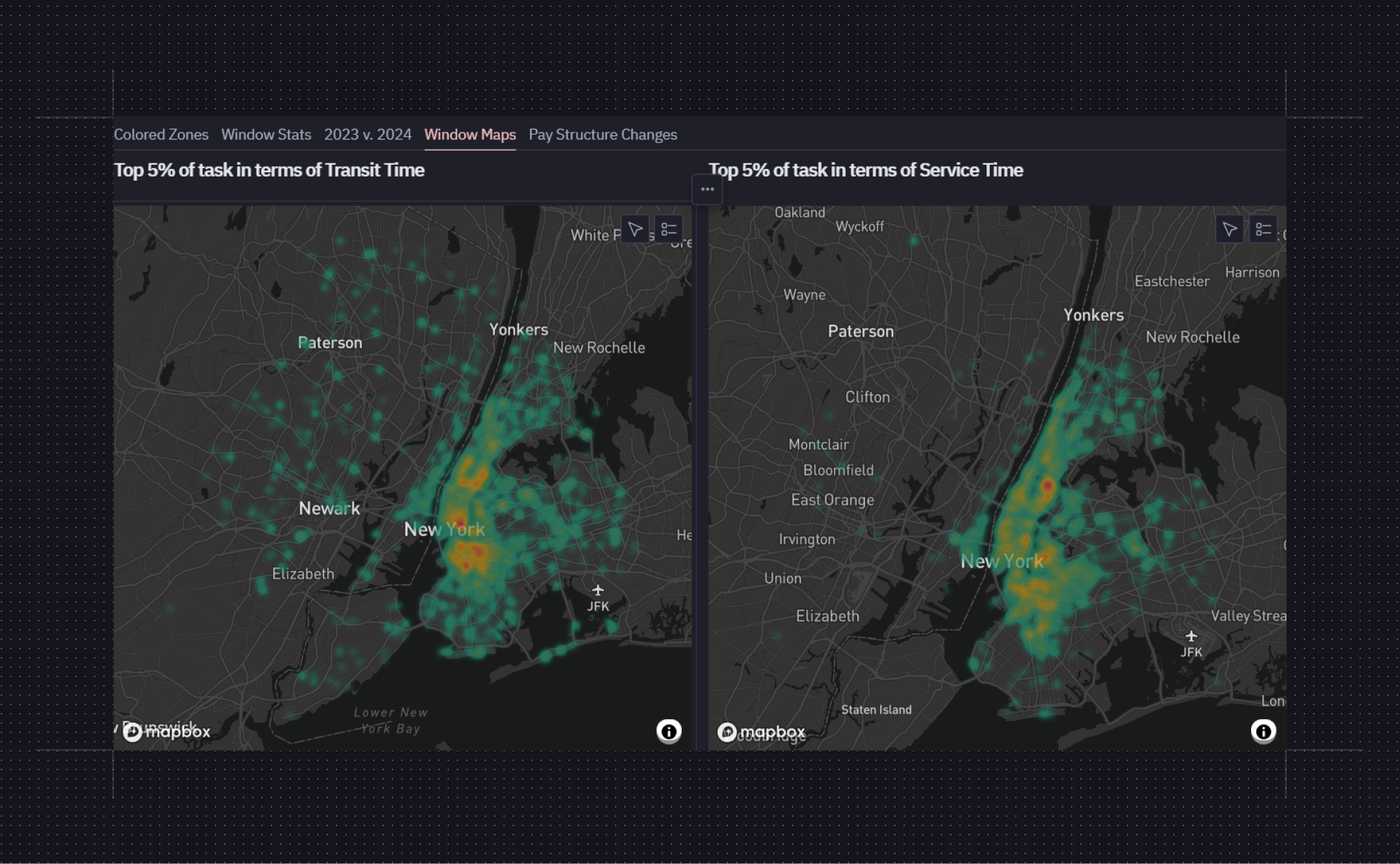Click the Paterson label on Service Time map
Image resolution: width=1400 pixels, height=864 pixels.
(x=861, y=331)
